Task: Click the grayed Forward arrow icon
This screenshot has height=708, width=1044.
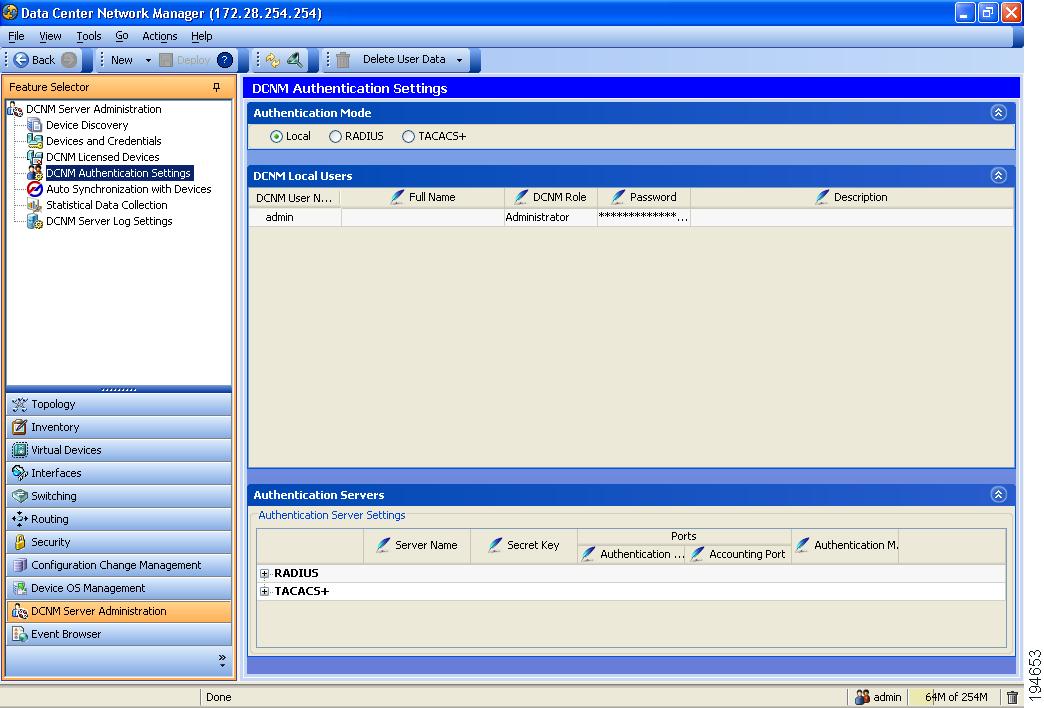Action: click(x=69, y=60)
